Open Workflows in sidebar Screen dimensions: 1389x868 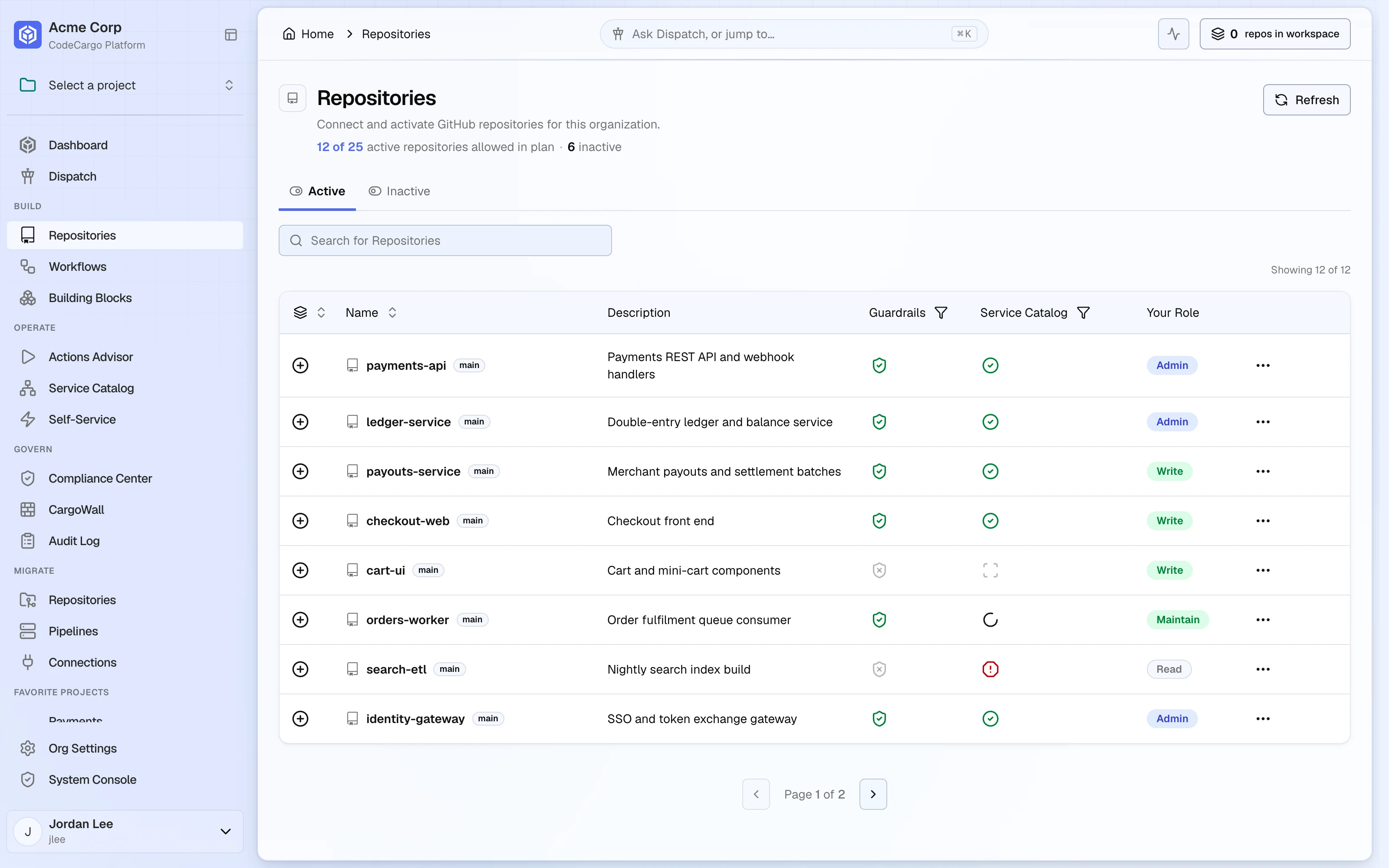click(x=125, y=266)
